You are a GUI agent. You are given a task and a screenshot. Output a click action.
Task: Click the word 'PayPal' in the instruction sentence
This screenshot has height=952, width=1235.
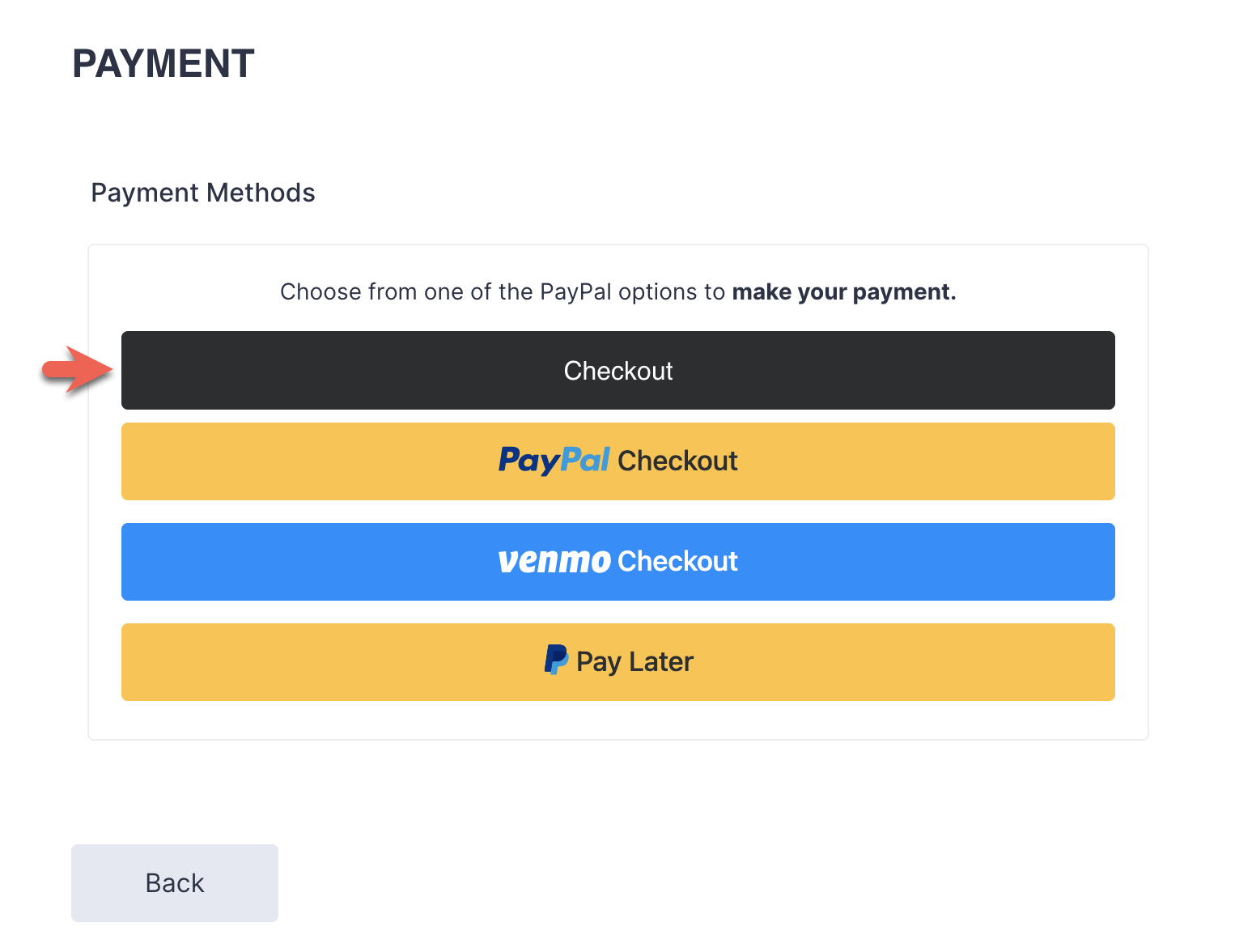click(x=575, y=291)
